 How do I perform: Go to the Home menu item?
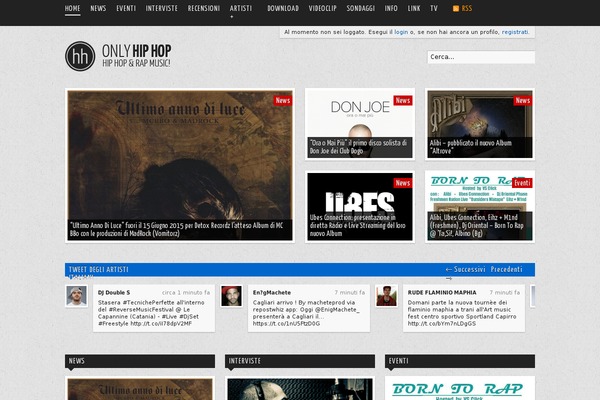point(72,8)
